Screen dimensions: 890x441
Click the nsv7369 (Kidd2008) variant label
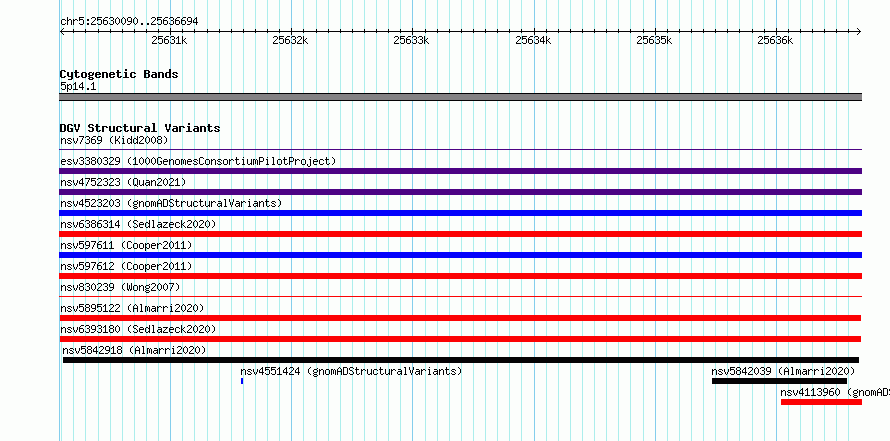coord(114,140)
